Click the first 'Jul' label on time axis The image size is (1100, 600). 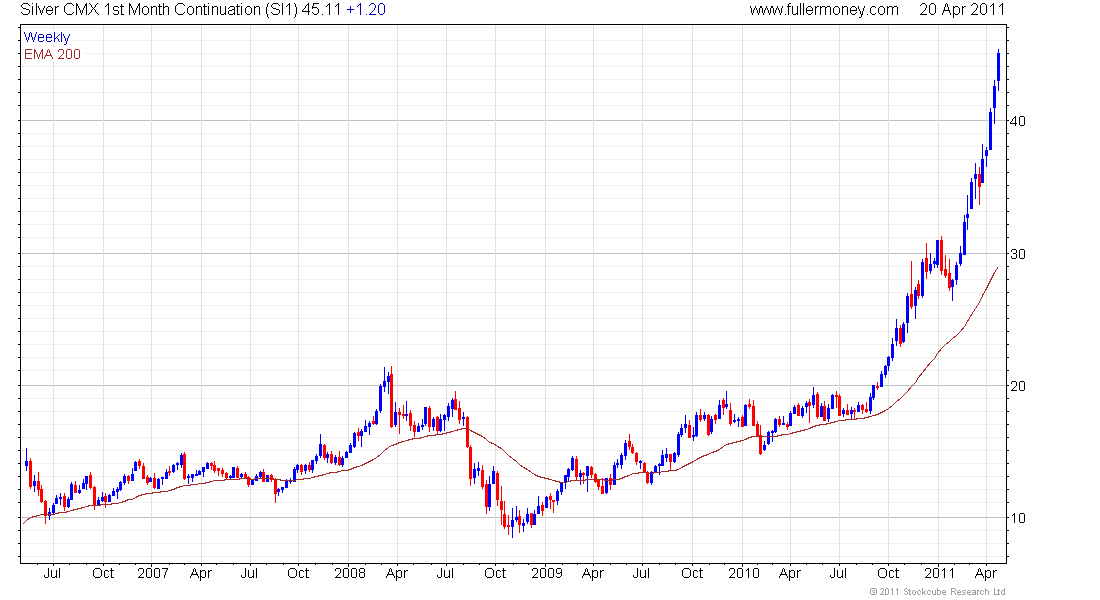(52, 573)
